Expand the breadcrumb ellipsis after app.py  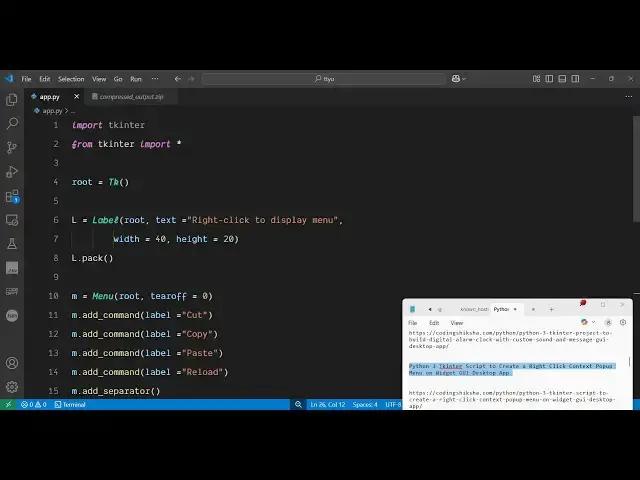[x=73, y=111]
